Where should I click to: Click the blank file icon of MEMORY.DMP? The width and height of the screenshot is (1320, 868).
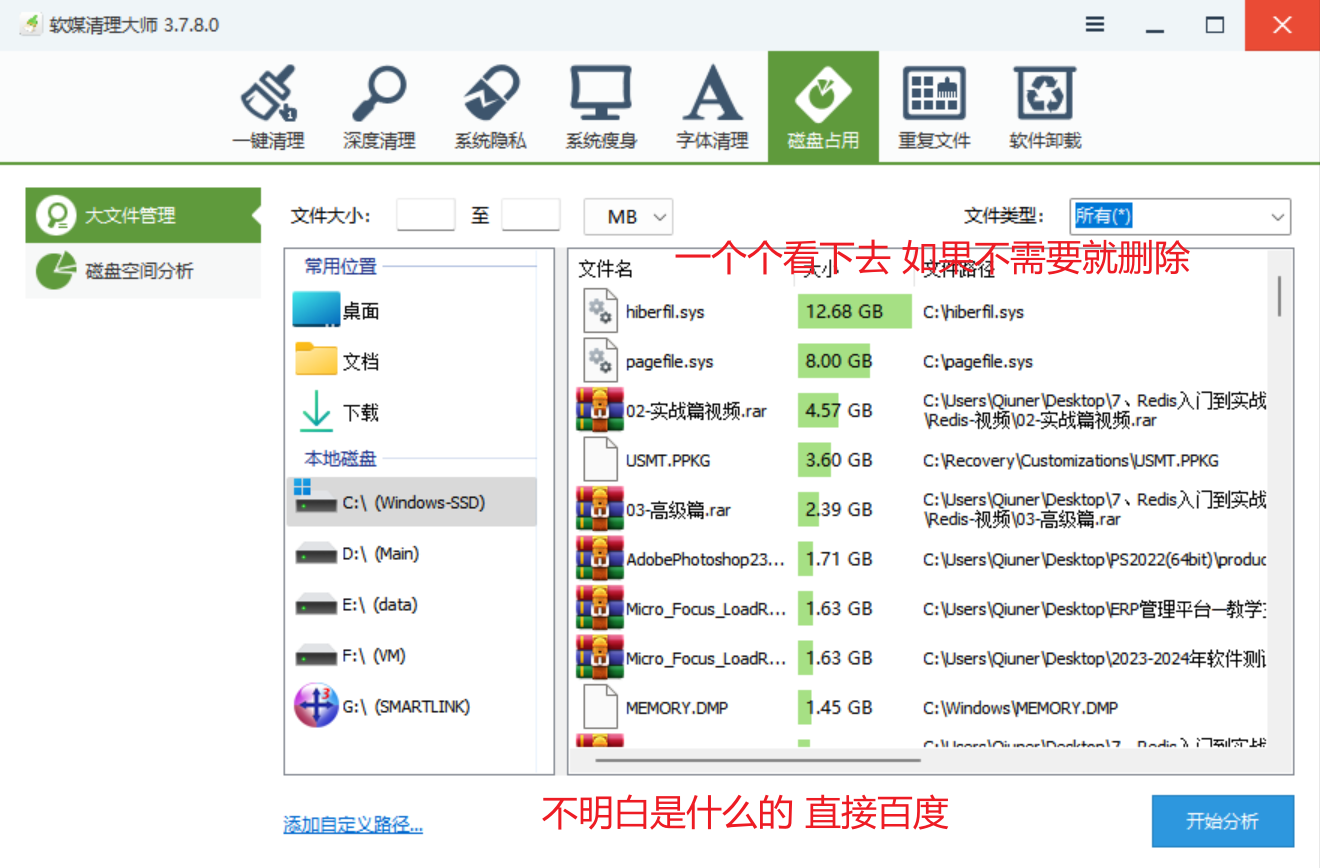tap(600, 707)
